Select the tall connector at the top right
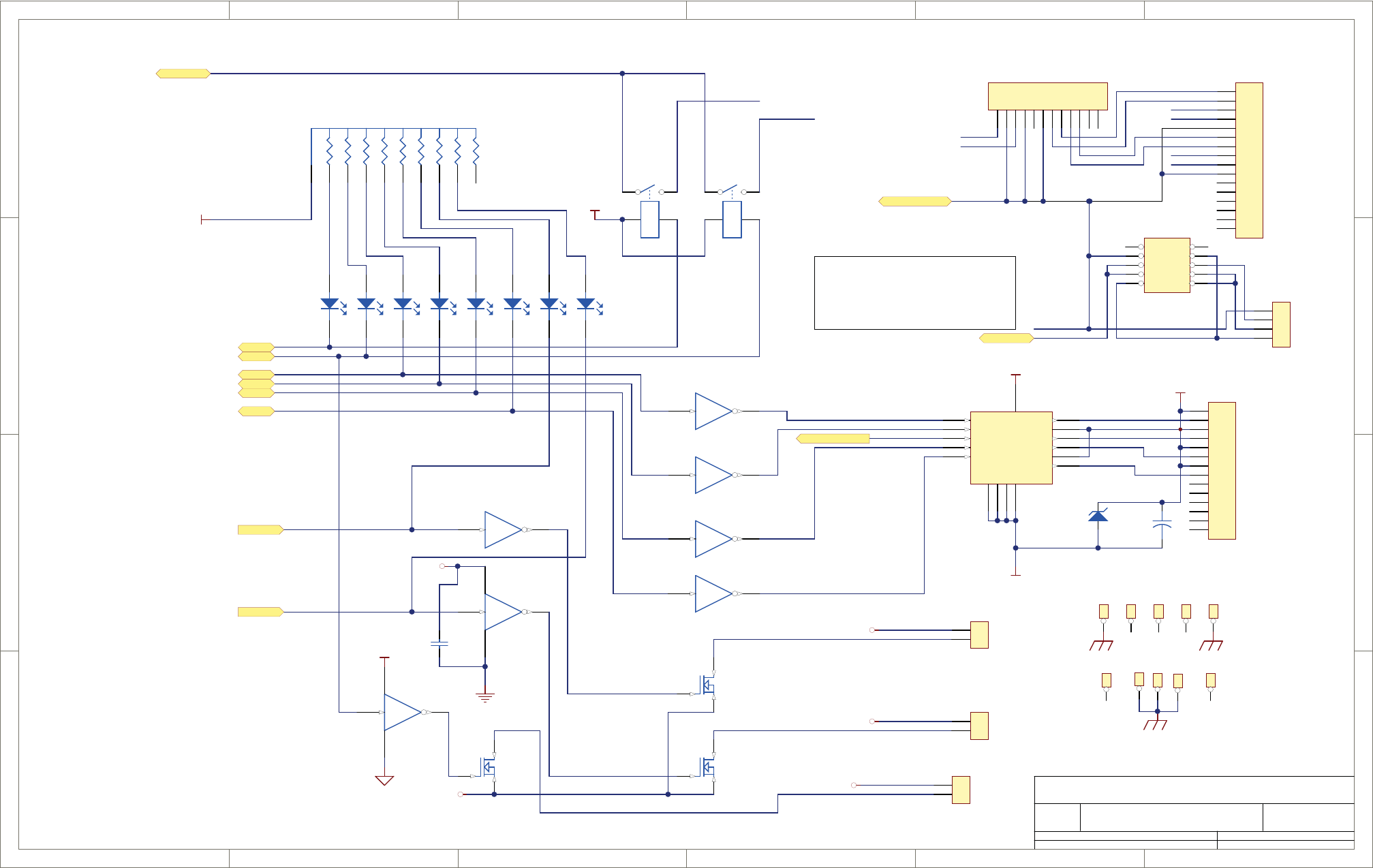 tap(1249, 160)
